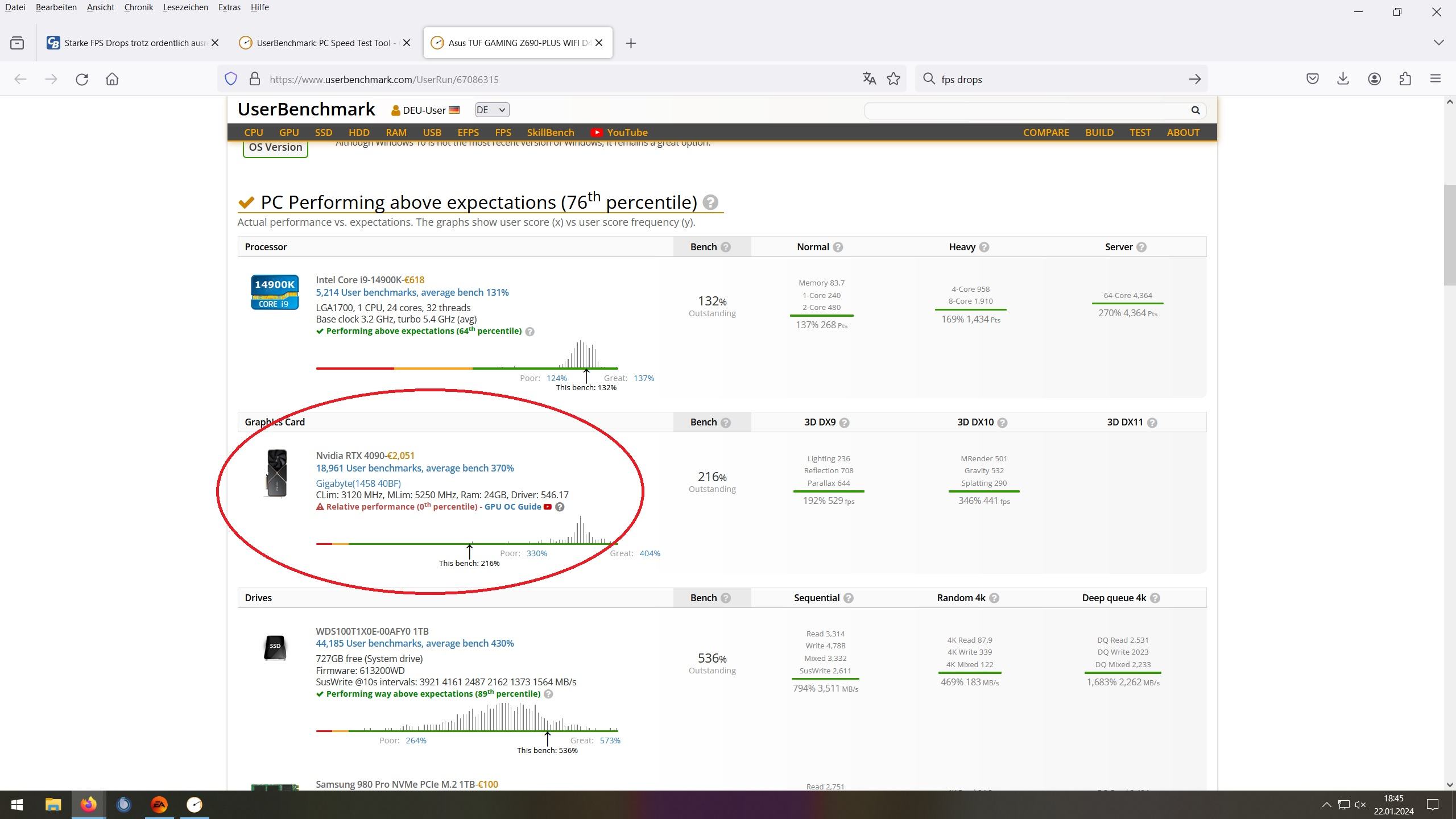Open the GPU OC Guide link

(x=512, y=507)
